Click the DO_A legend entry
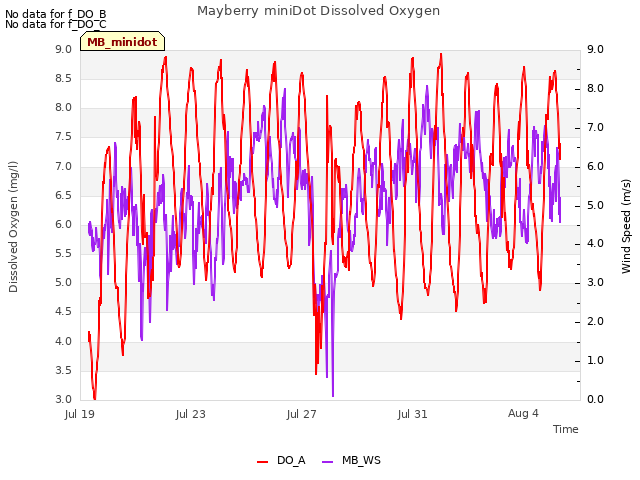Image resolution: width=640 pixels, height=480 pixels. click(281, 460)
